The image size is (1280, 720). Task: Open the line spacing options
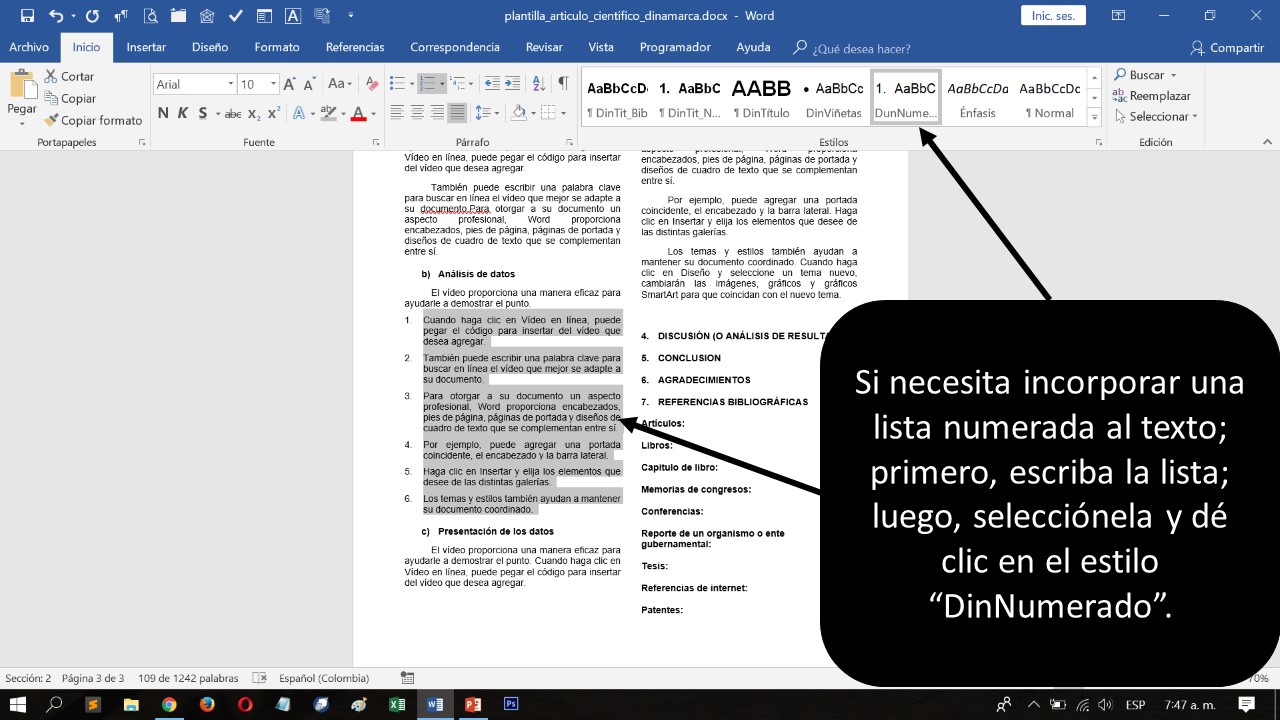(x=486, y=113)
